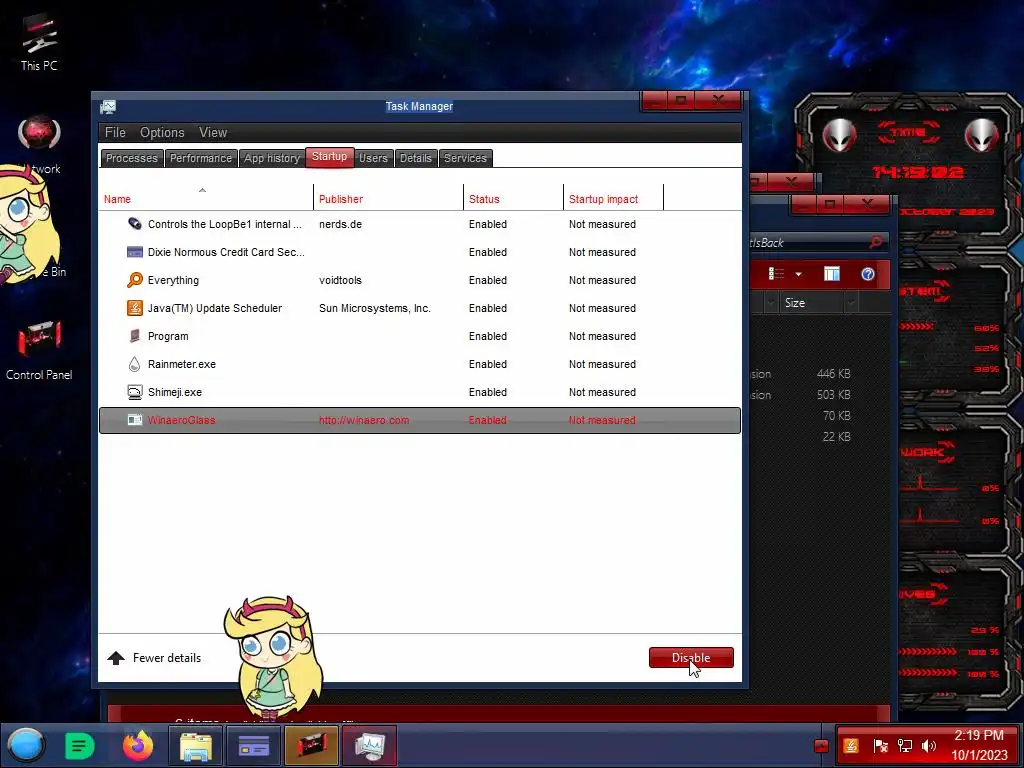Switch to Task Manager taskbar button
1024x768 pixels.
pyautogui.click(x=370, y=746)
